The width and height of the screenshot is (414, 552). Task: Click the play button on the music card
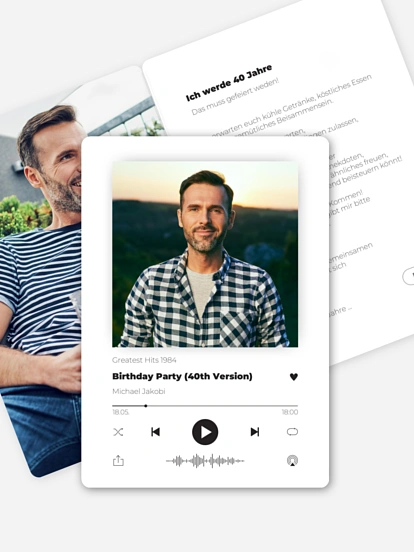205,432
